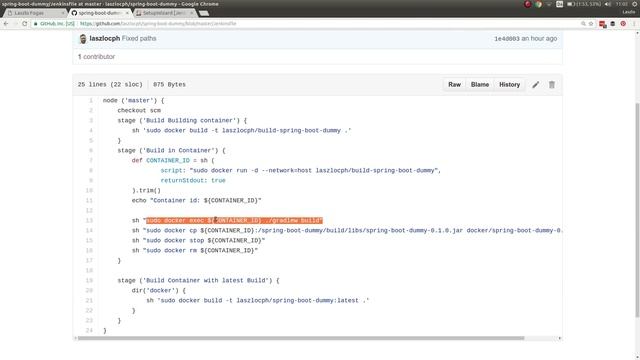
Task: Click the 'echo "Container id' line
Action: pos(196,200)
